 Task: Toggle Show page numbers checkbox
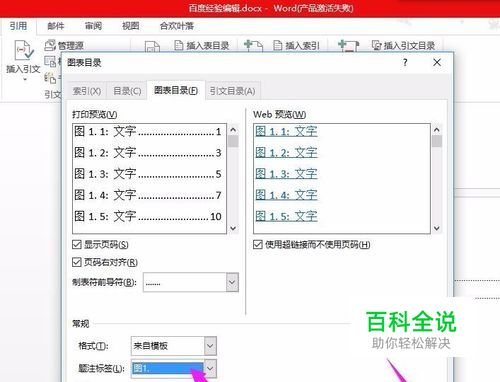click(77, 244)
